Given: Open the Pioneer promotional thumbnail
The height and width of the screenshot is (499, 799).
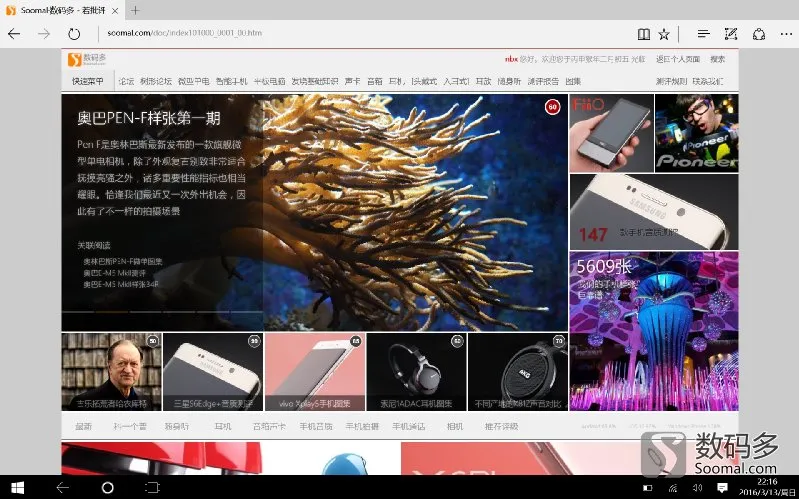Looking at the screenshot, I should (x=697, y=133).
